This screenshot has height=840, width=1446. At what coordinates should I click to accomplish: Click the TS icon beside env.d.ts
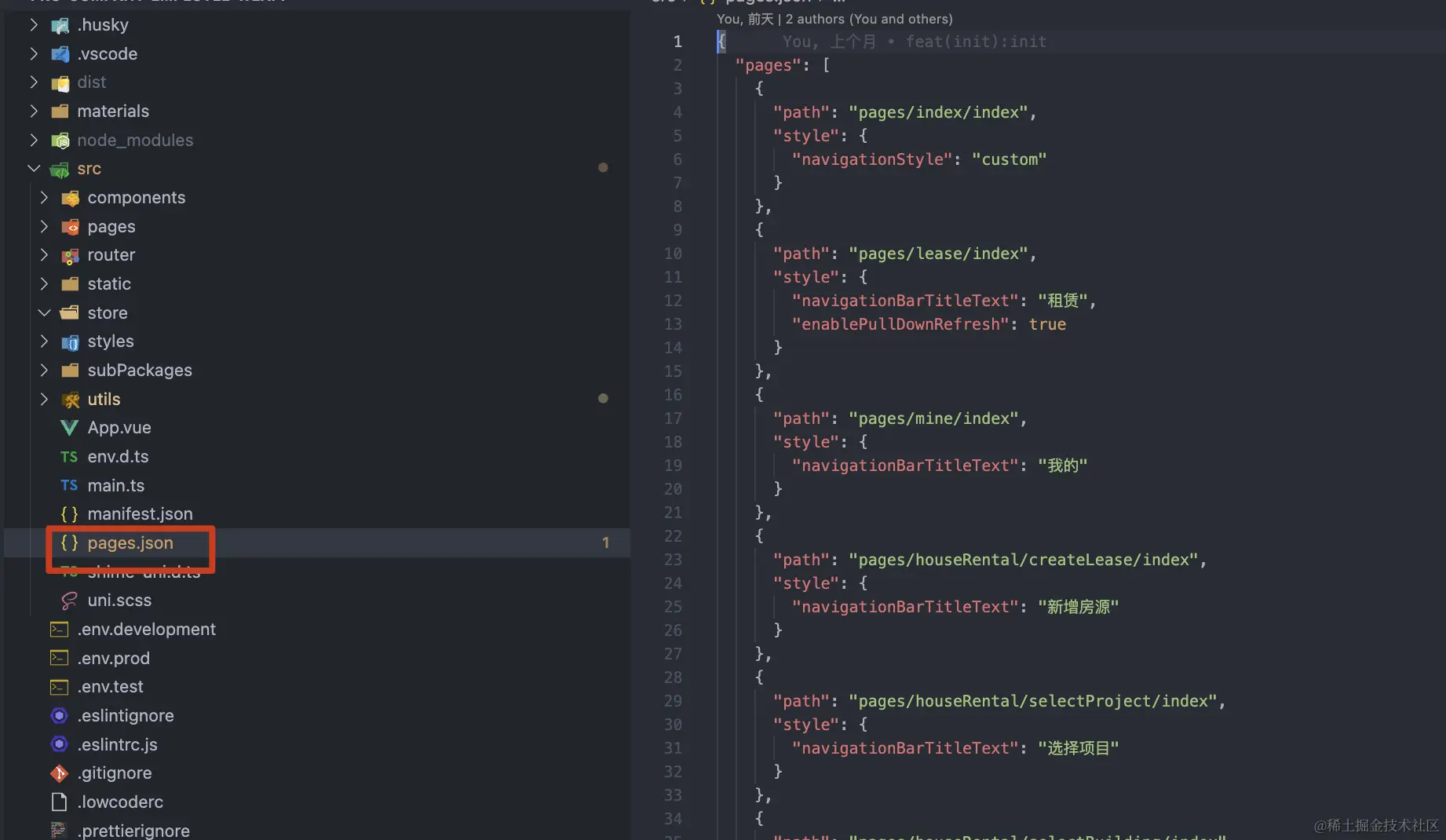[x=69, y=457]
